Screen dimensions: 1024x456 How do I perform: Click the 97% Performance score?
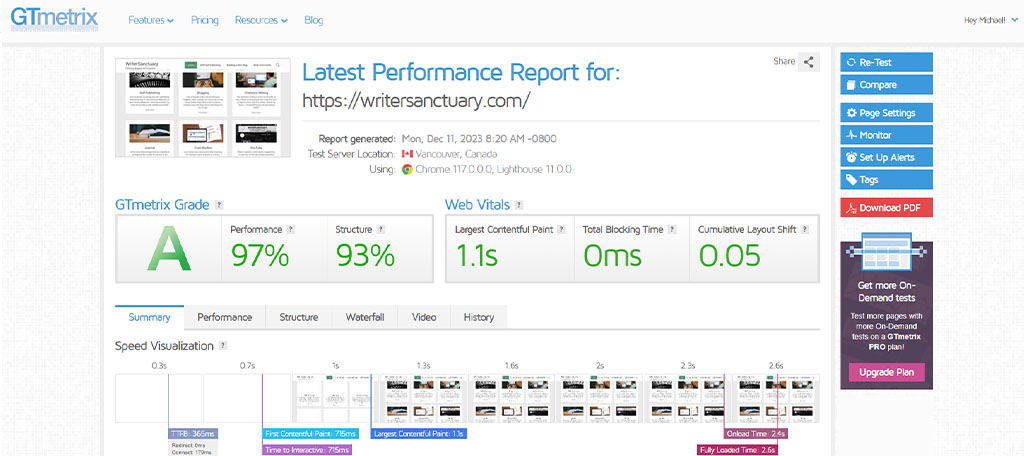click(x=260, y=255)
